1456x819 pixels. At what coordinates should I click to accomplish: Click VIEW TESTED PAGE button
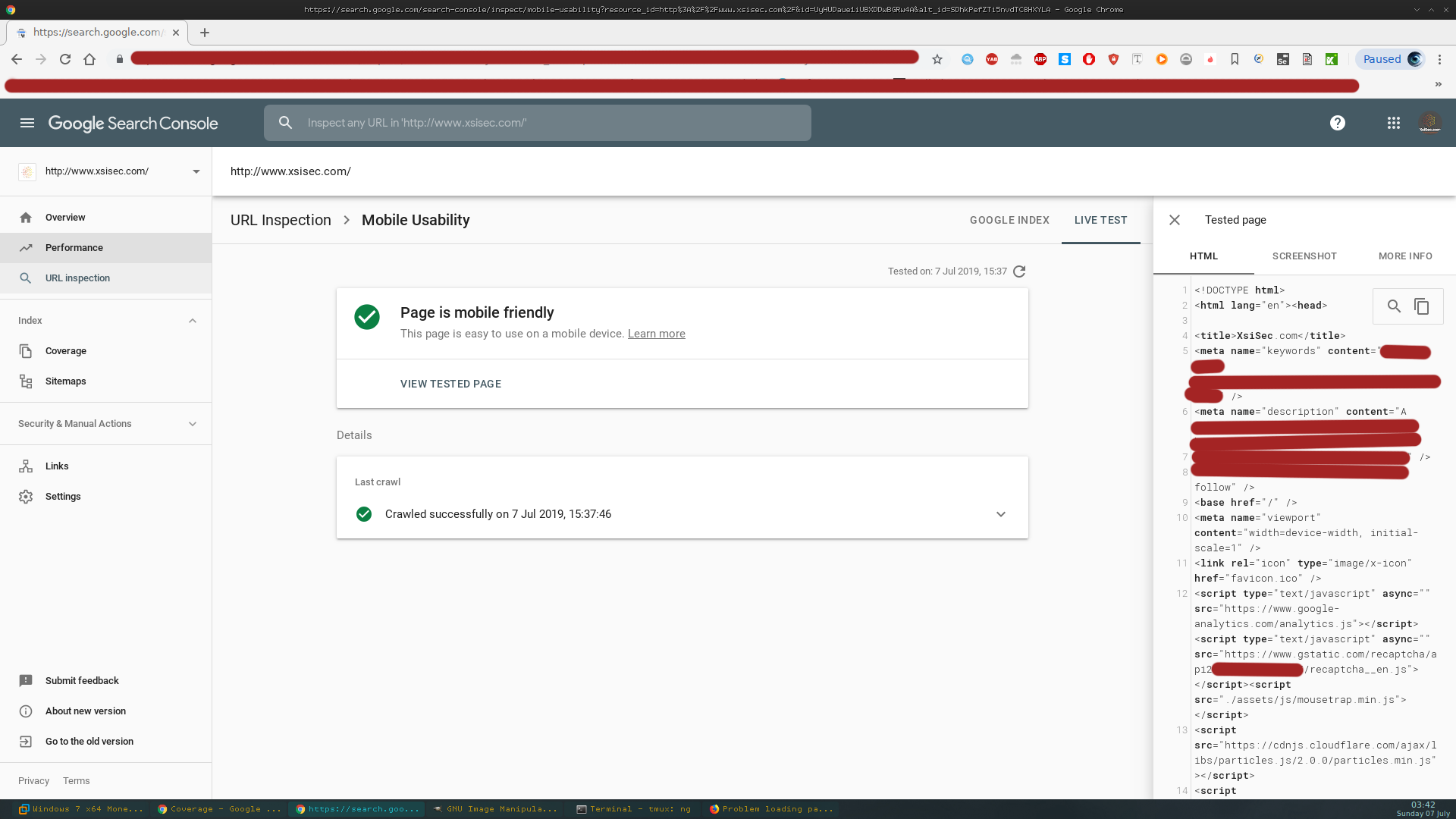450,384
